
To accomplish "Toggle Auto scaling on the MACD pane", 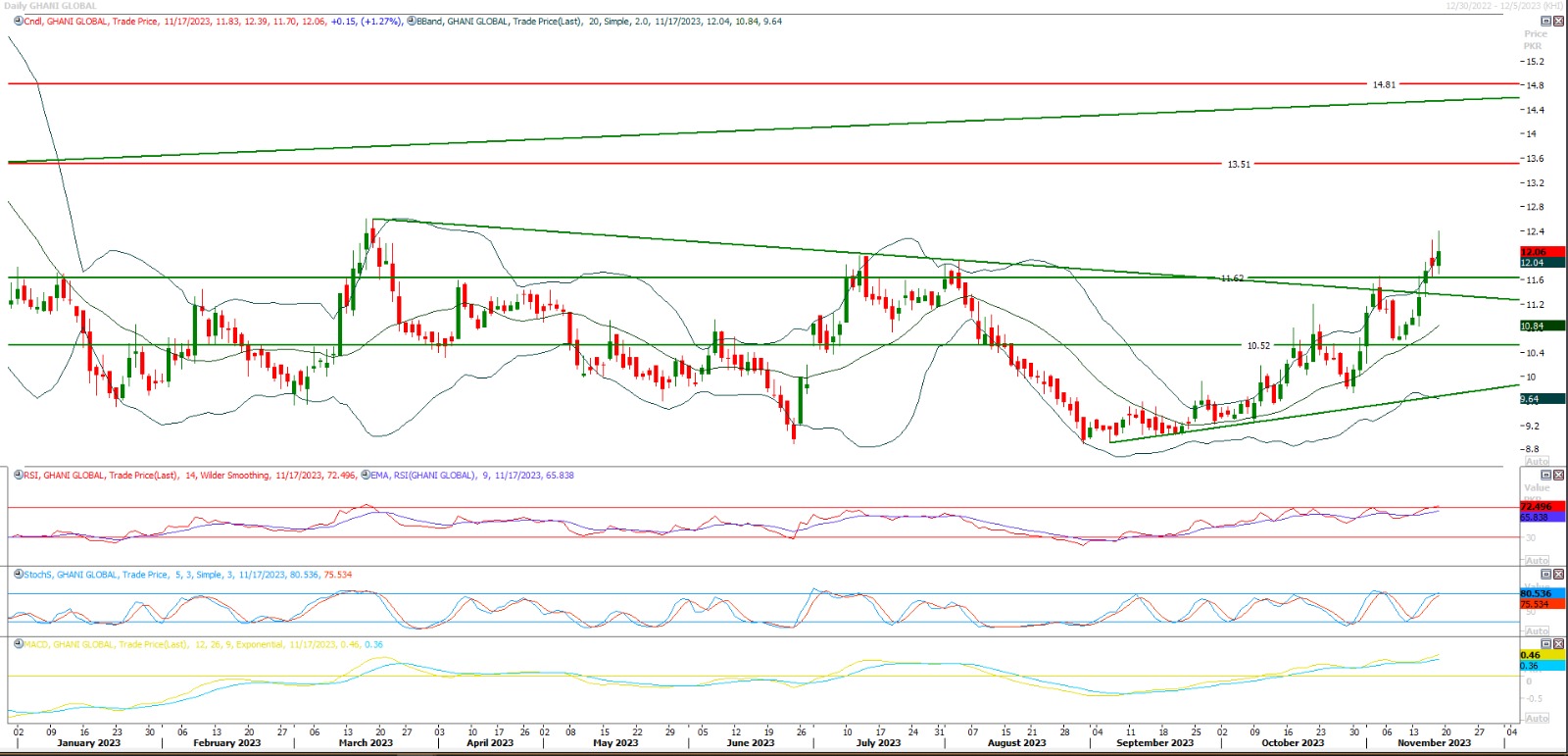I will click(x=1537, y=718).
